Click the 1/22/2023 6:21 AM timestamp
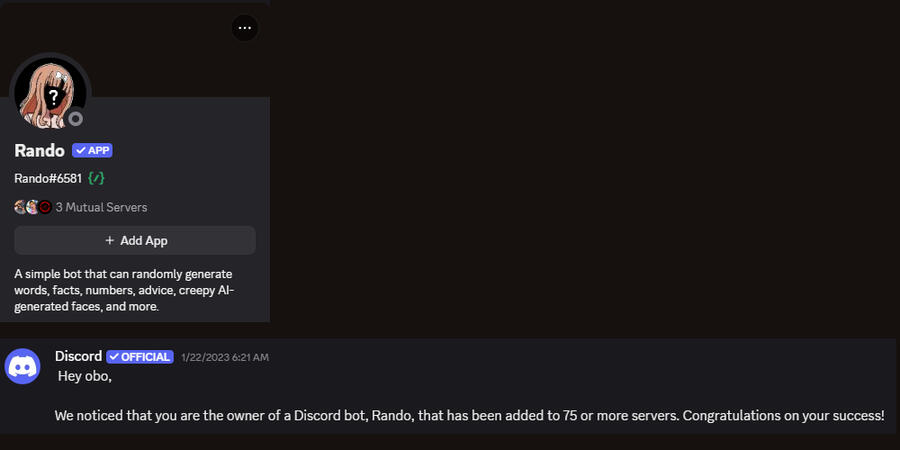900x450 pixels. click(x=225, y=357)
